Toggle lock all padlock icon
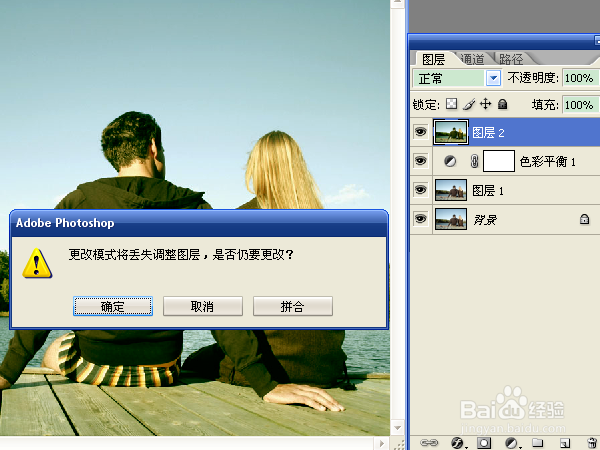600x450 pixels. pos(502,104)
